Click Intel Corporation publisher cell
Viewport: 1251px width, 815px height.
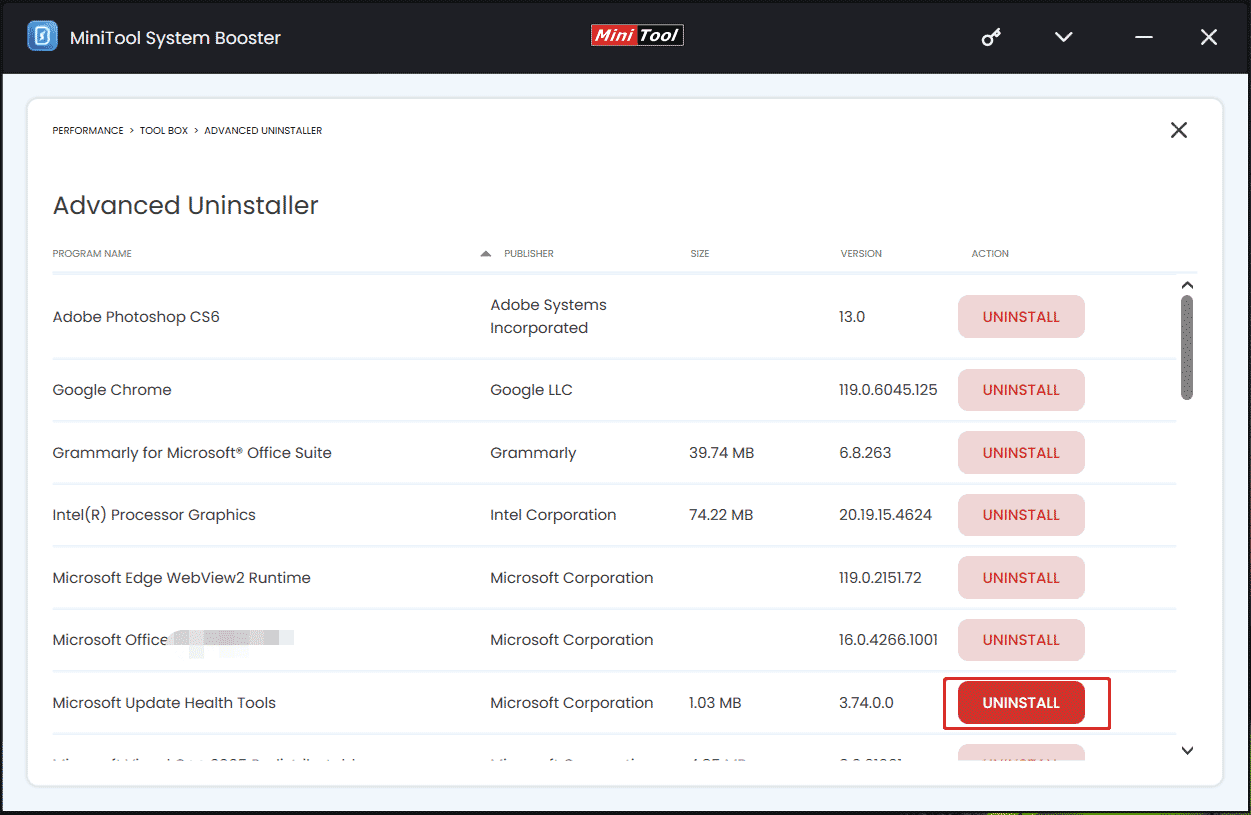click(x=553, y=515)
